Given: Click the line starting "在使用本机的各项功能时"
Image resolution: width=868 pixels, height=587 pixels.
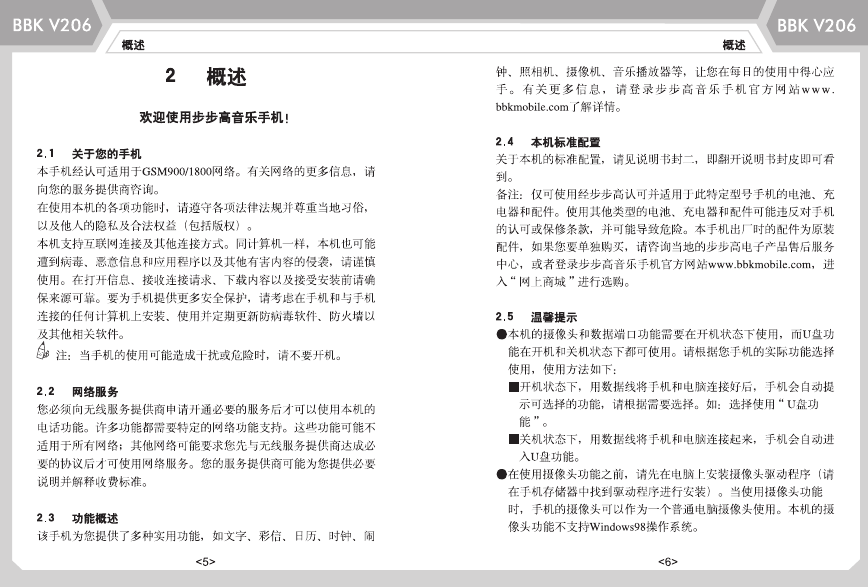Looking at the screenshot, I should pos(203,208).
